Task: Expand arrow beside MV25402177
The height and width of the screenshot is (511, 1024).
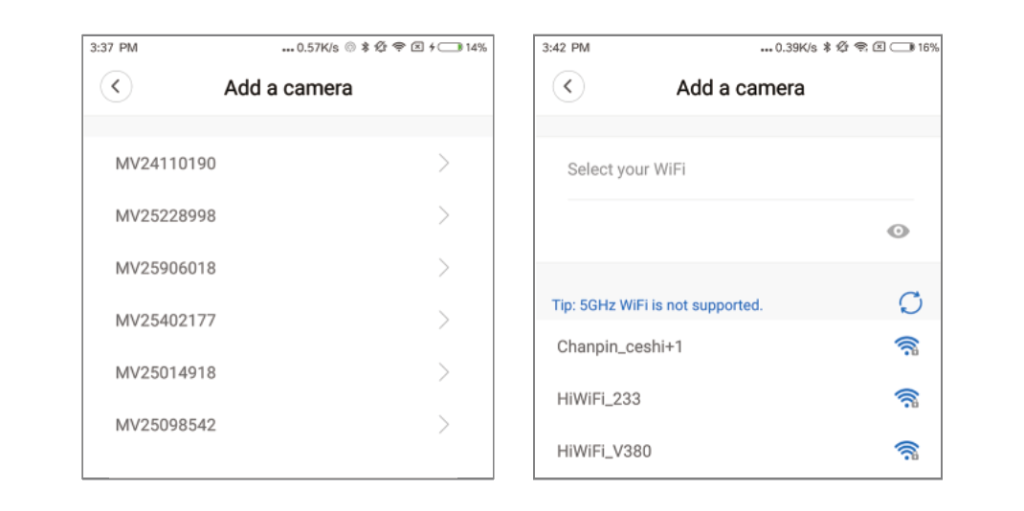Action: pos(445,320)
